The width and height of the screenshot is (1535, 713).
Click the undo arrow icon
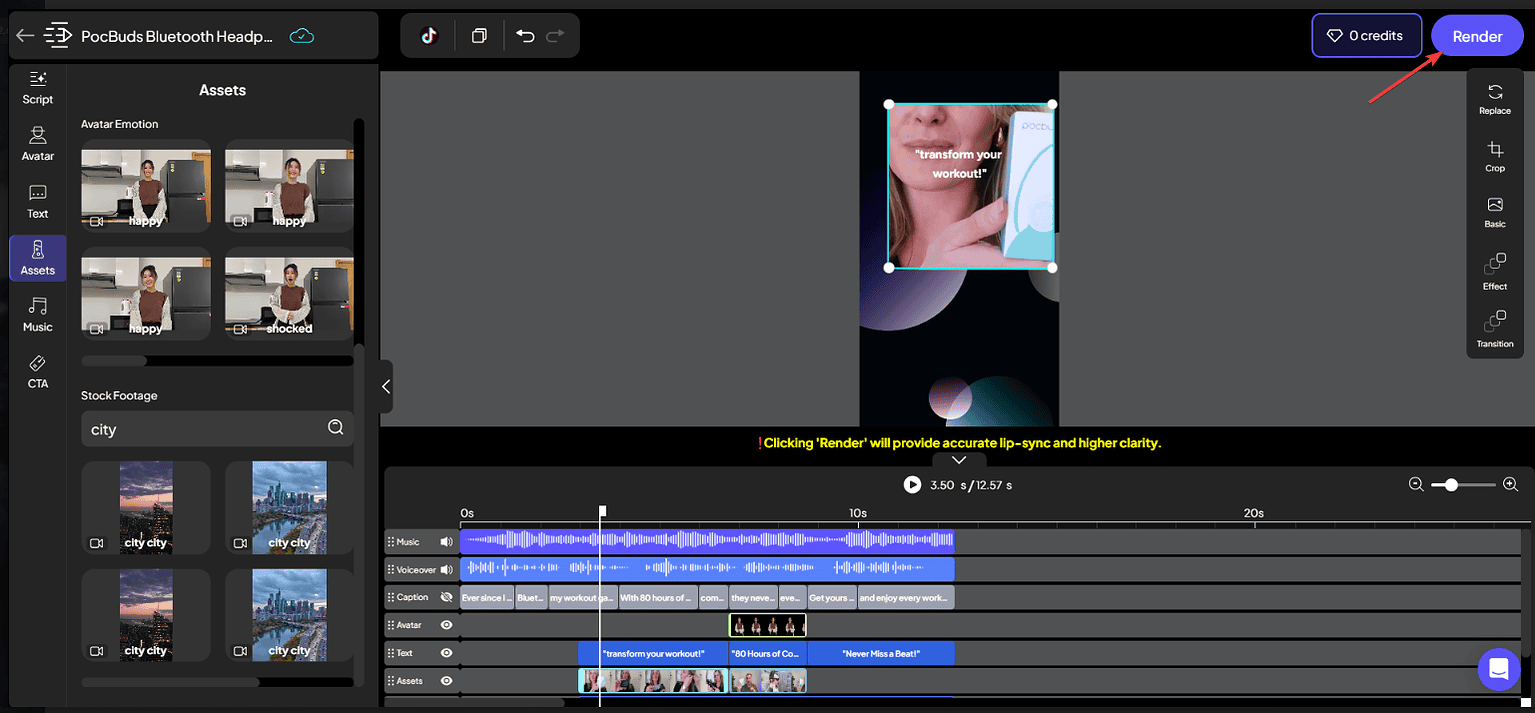coord(525,36)
